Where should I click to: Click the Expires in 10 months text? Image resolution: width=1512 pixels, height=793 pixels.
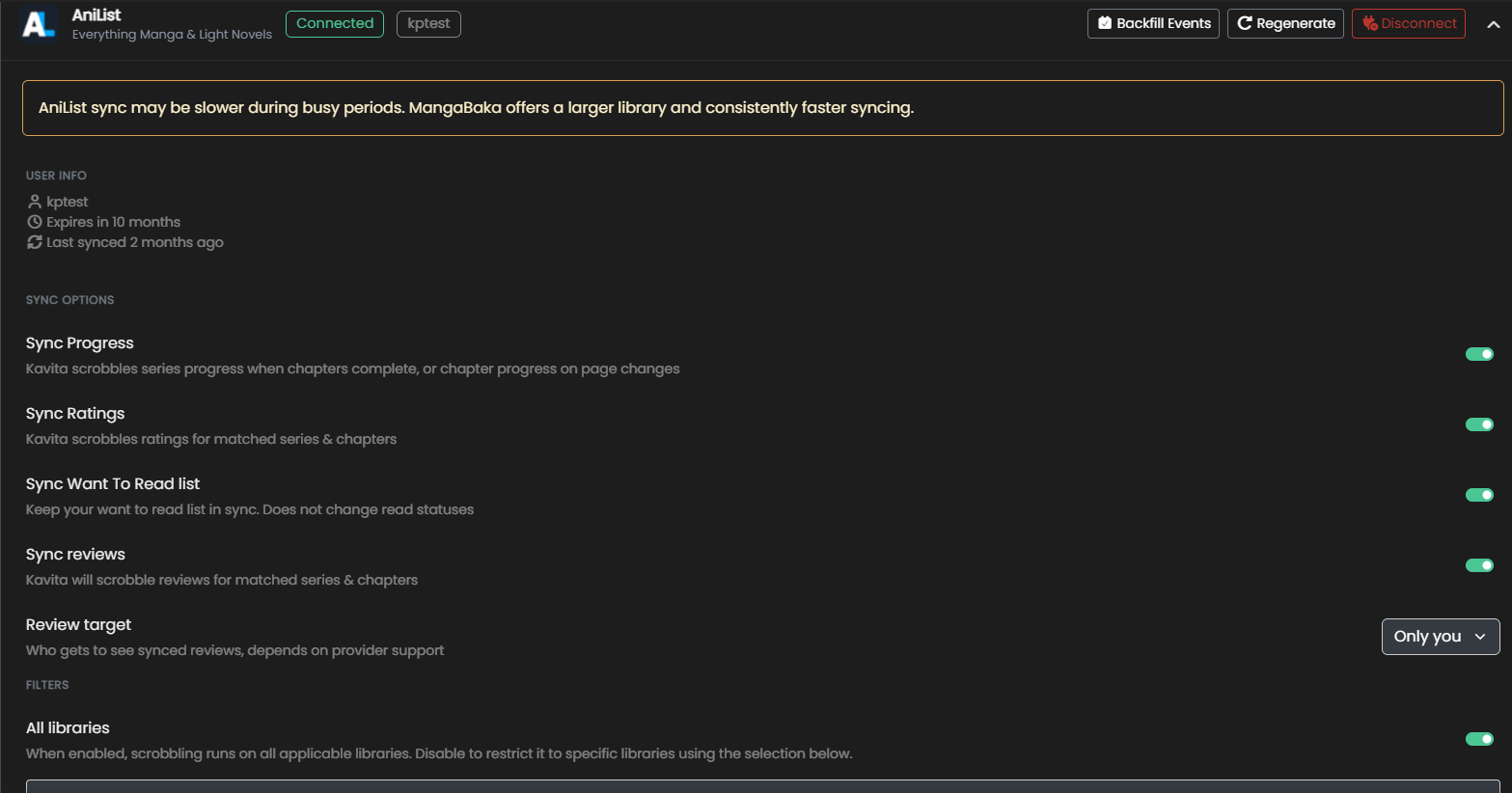point(114,222)
